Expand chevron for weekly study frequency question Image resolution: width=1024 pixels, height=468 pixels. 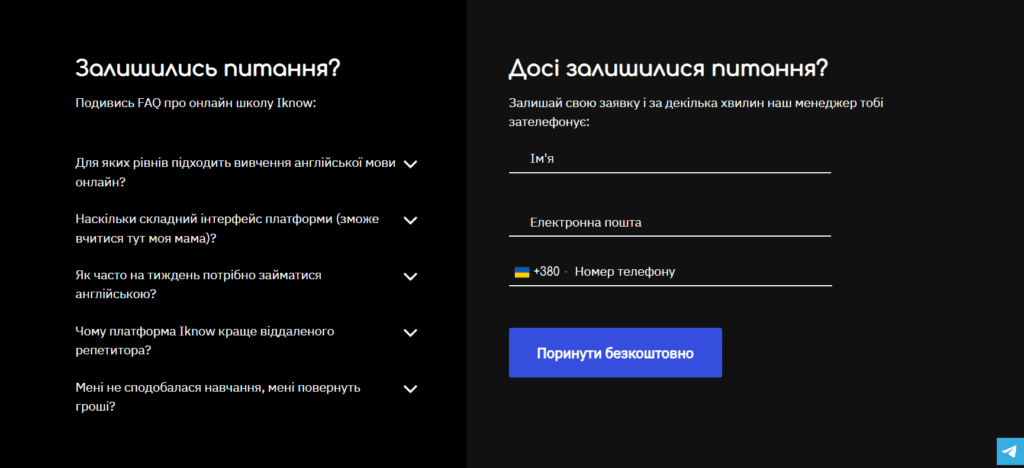point(409,276)
